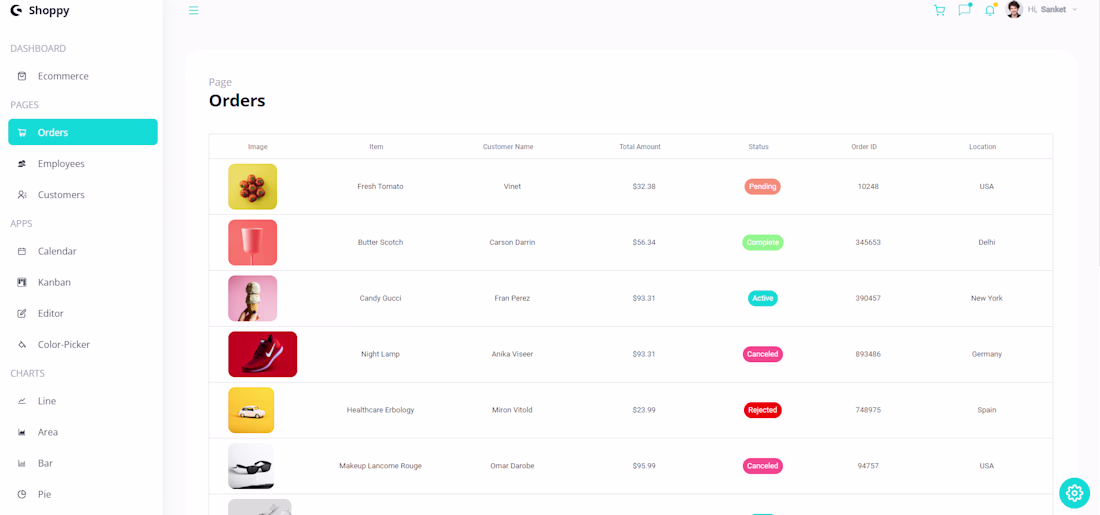Click the Canceled badge for Makeup Lancome Rouge
The height and width of the screenshot is (515, 1100).
(763, 466)
